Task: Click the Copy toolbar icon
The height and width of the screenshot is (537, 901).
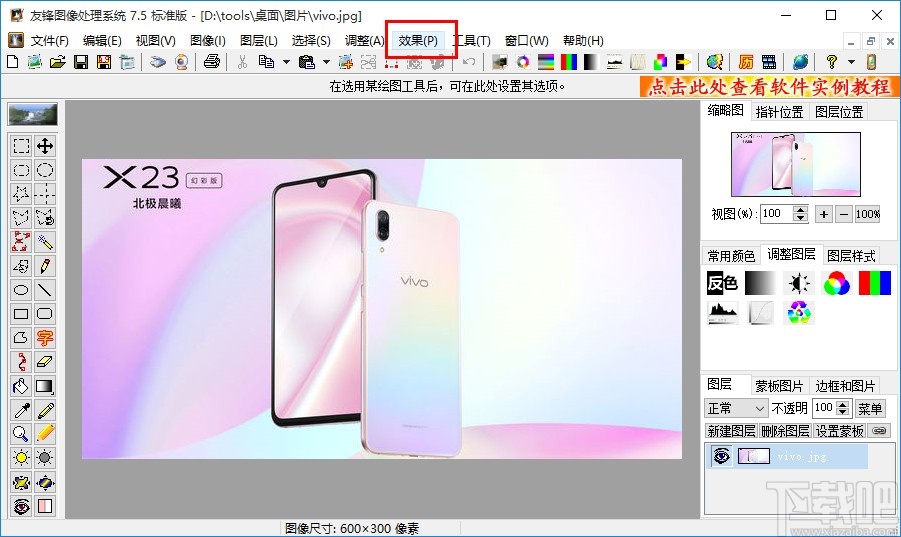Action: pos(266,61)
